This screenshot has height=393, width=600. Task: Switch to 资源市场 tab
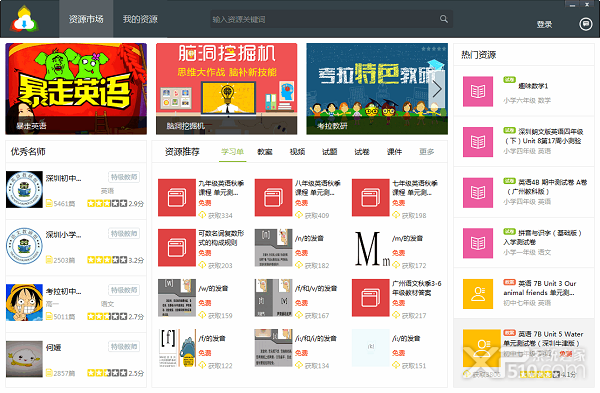[86, 19]
